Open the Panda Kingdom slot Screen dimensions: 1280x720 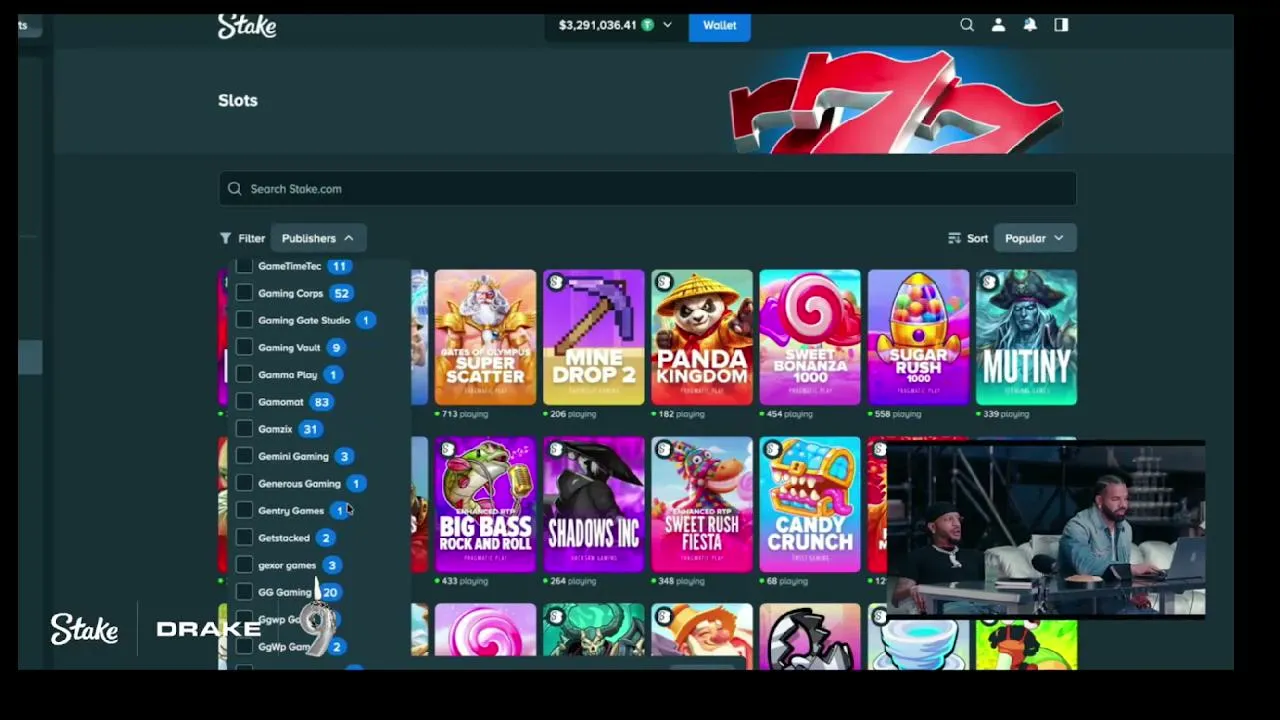[x=702, y=337]
